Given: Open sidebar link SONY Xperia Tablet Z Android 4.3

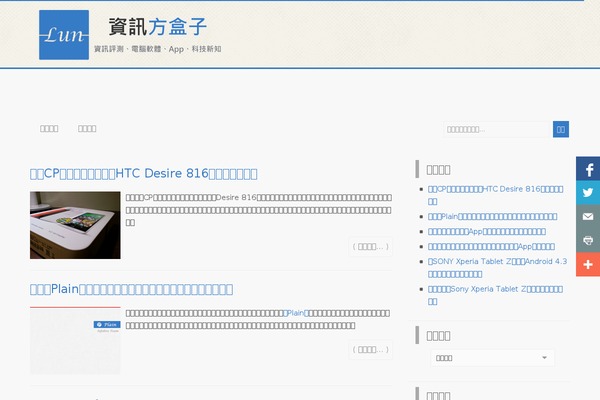Looking at the screenshot, I should [497, 268].
